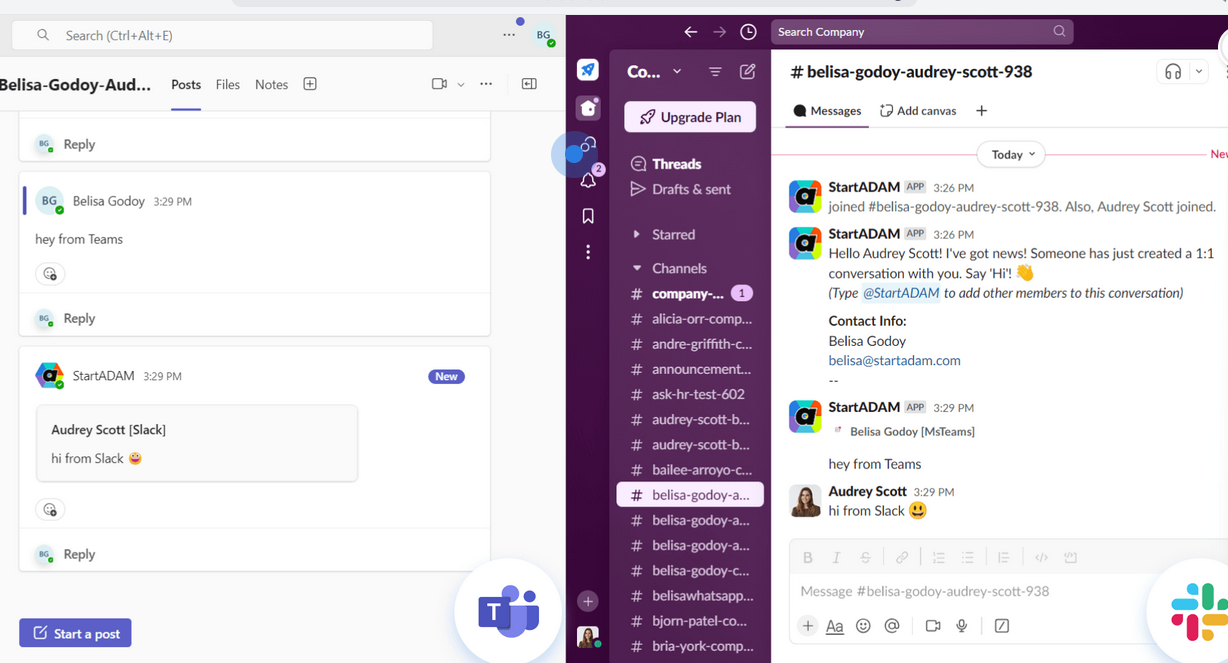
Task: Open the Slack bookmark sidebar icon
Action: coord(588,216)
